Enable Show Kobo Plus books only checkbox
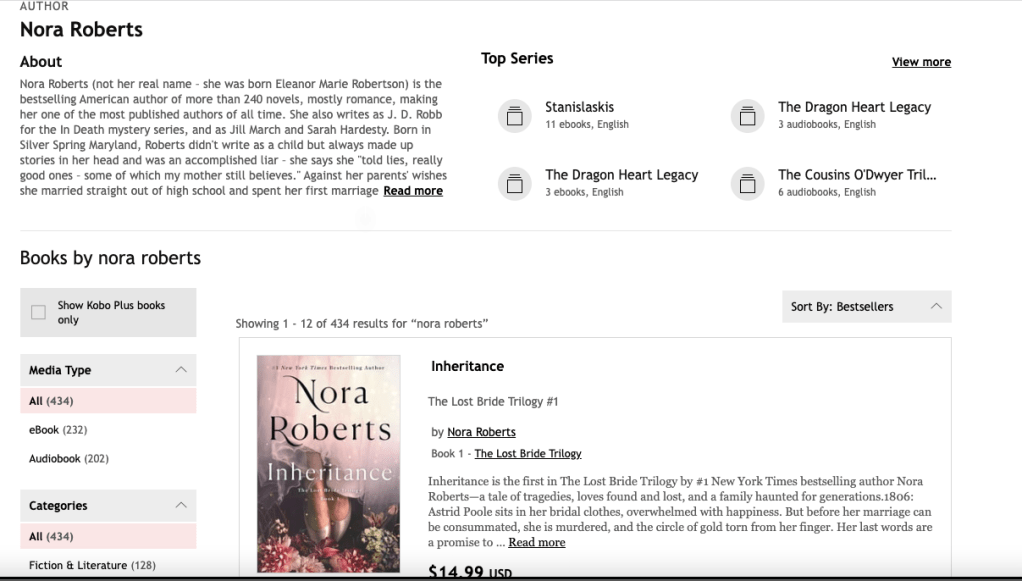 click(39, 313)
